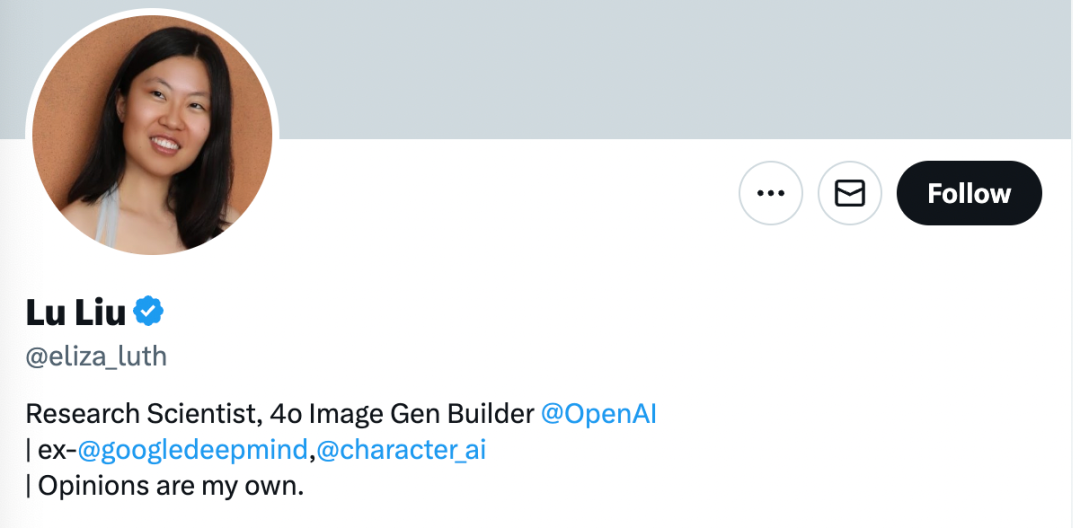
Task: Click the Opinions are my own line
Action: coord(164,487)
